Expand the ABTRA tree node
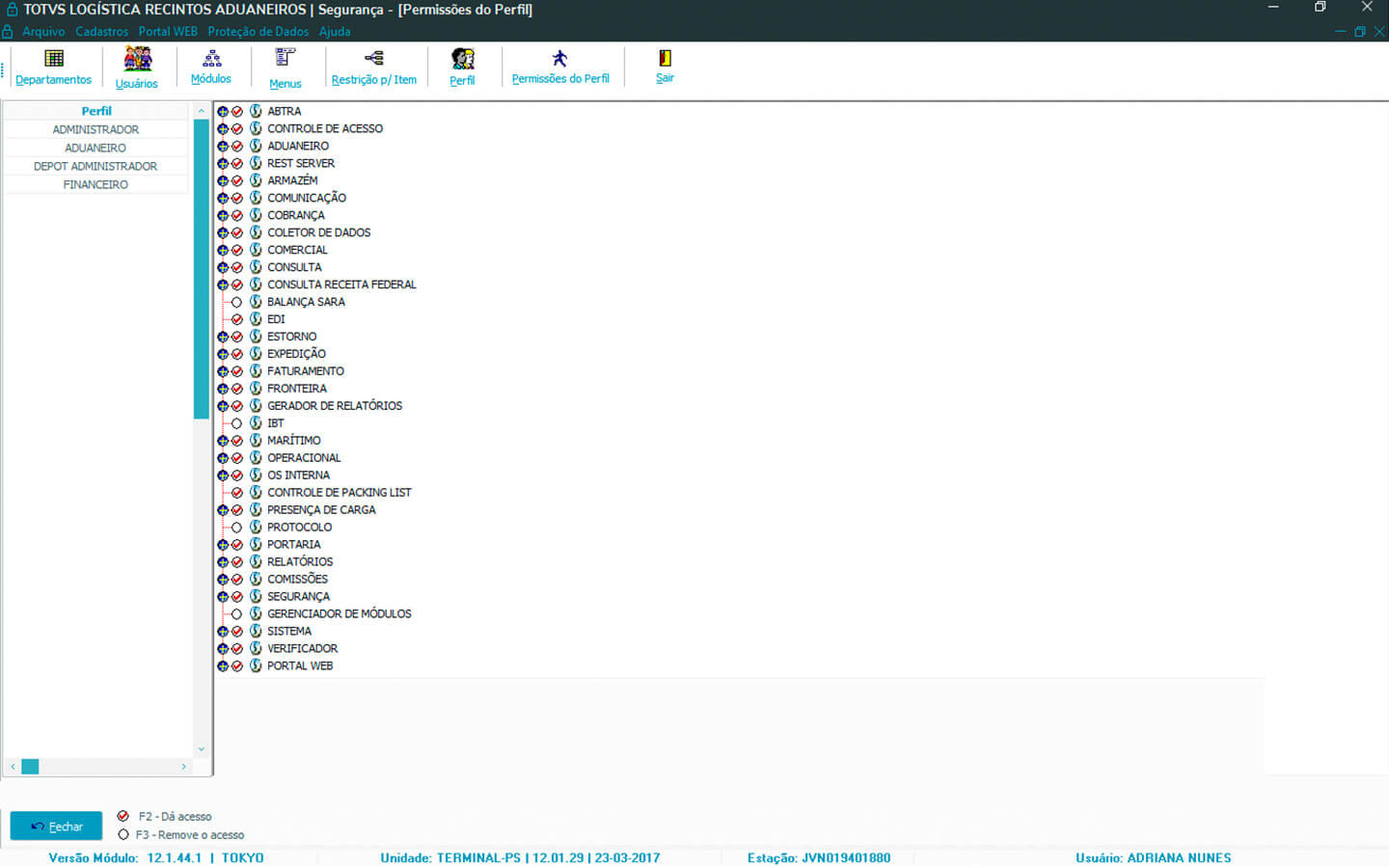Image resolution: width=1389 pixels, height=868 pixels. click(223, 112)
